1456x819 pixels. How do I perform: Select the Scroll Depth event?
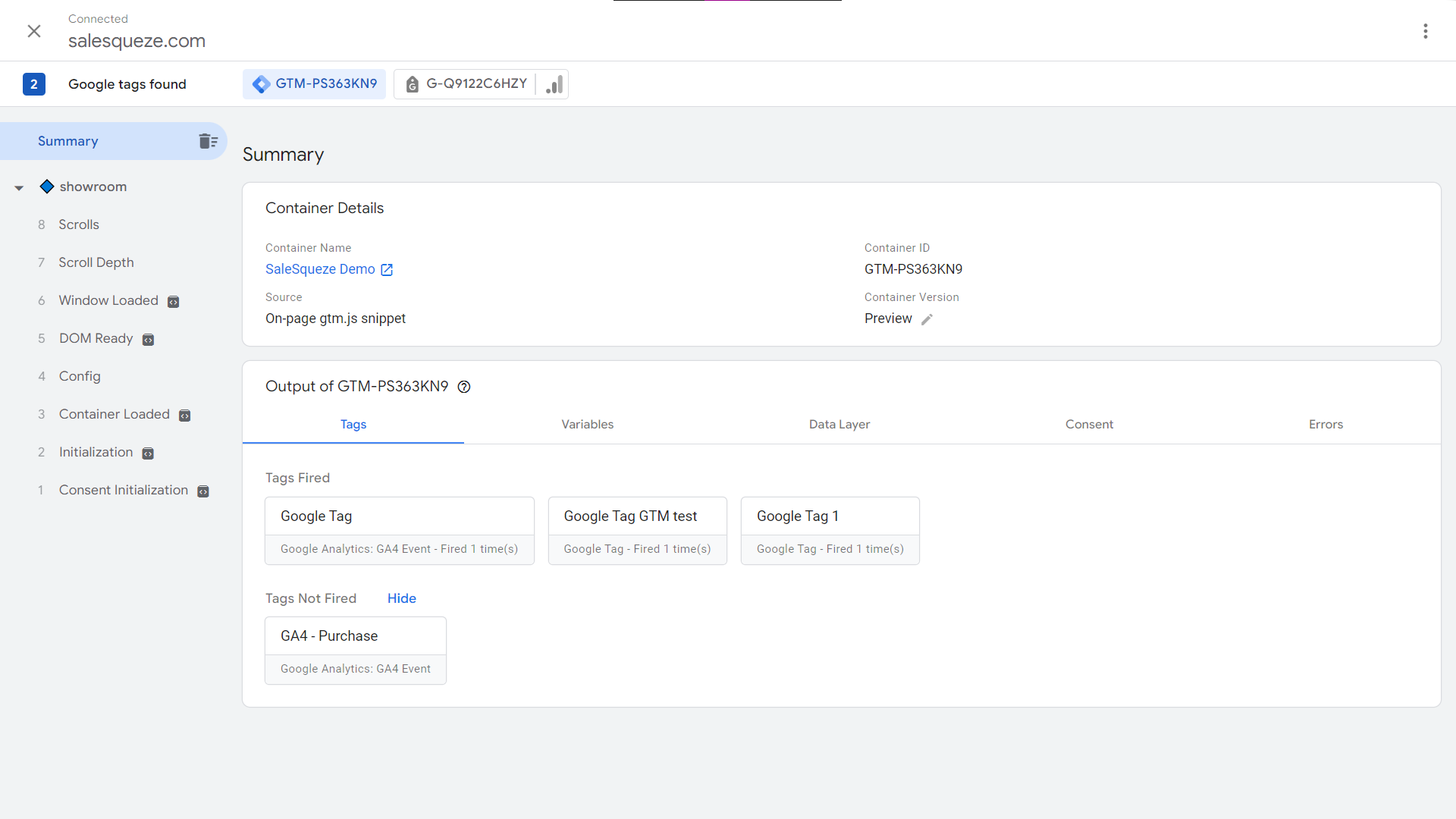96,262
